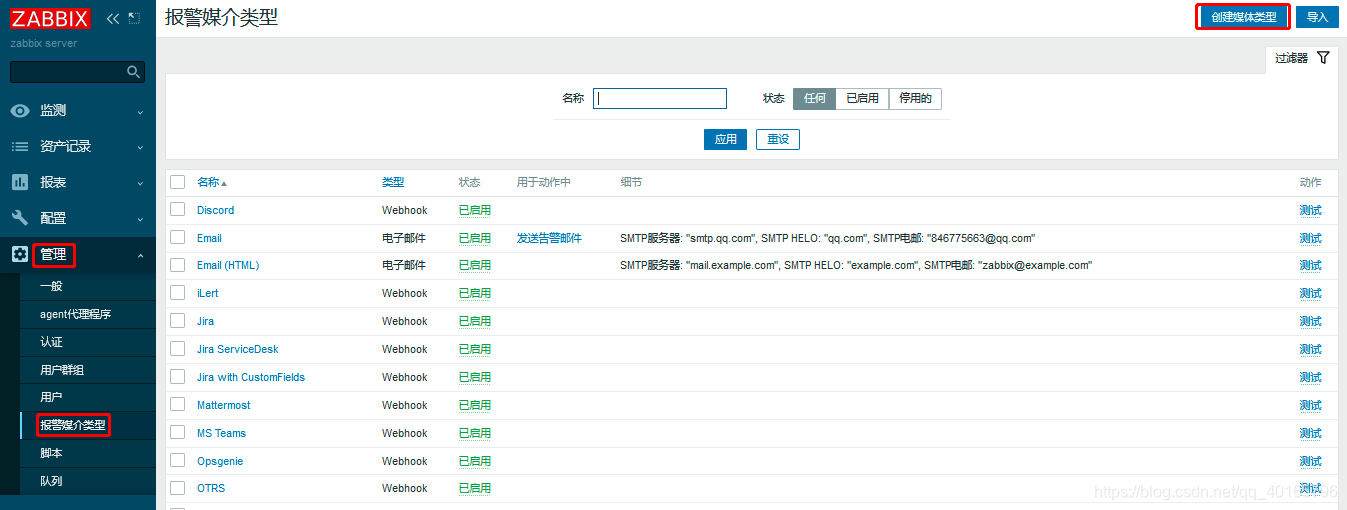
Task: Open the 过滤器 tab
Action: tap(1302, 58)
